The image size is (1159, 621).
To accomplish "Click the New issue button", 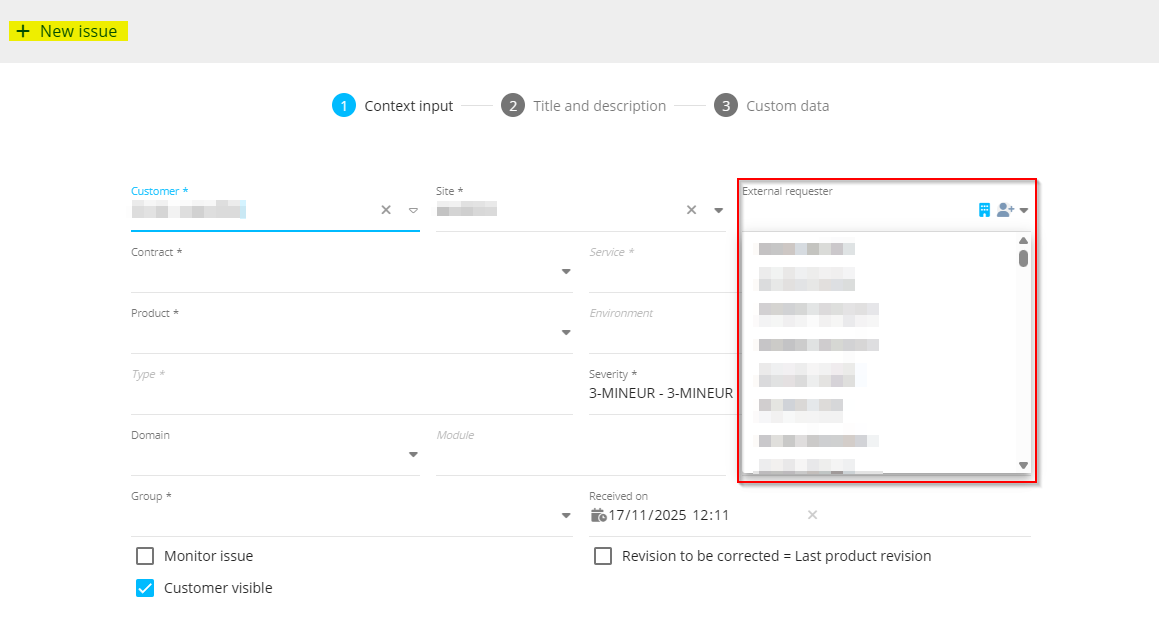I will point(68,32).
